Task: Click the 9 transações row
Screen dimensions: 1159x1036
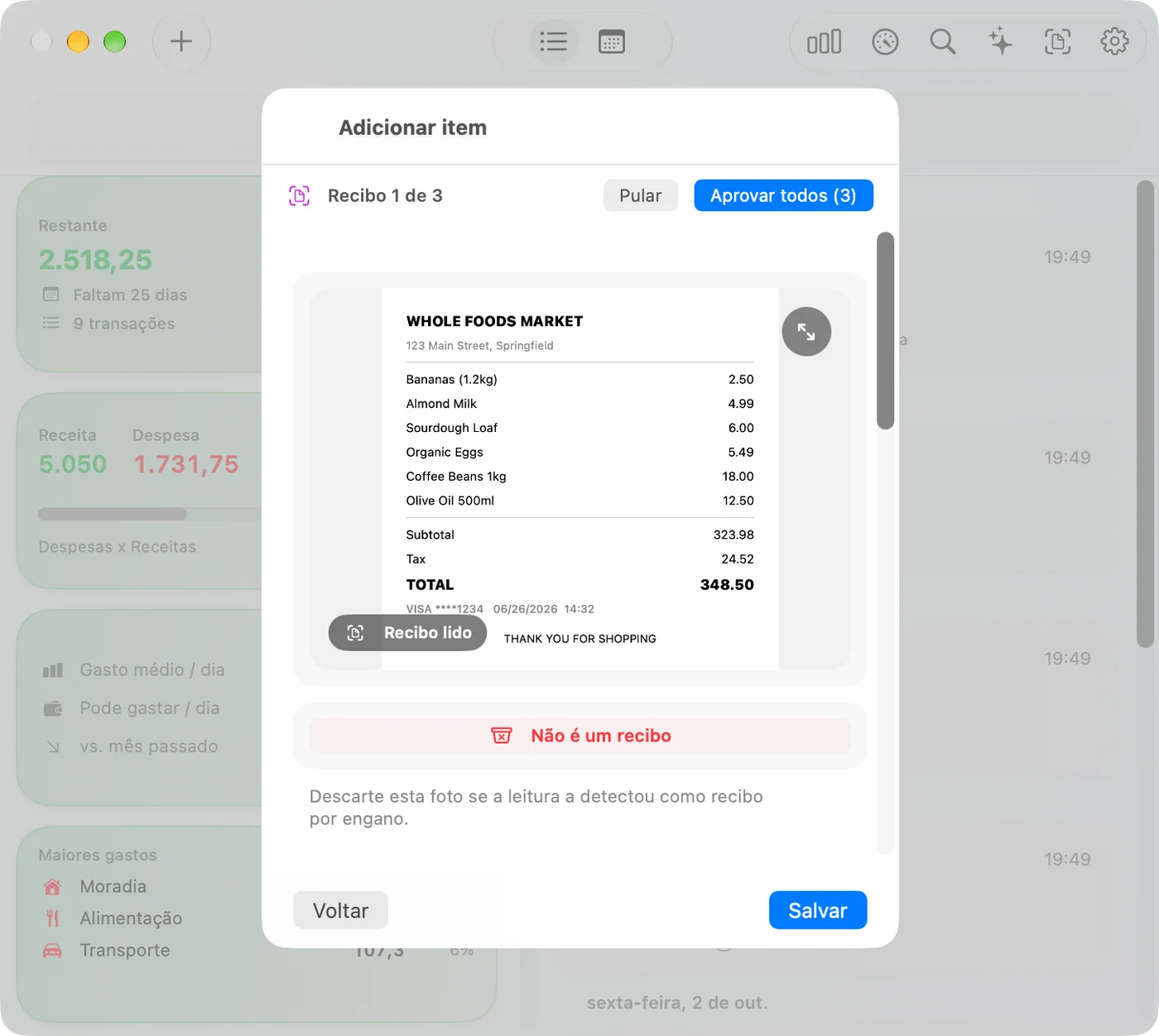Action: coord(108,324)
